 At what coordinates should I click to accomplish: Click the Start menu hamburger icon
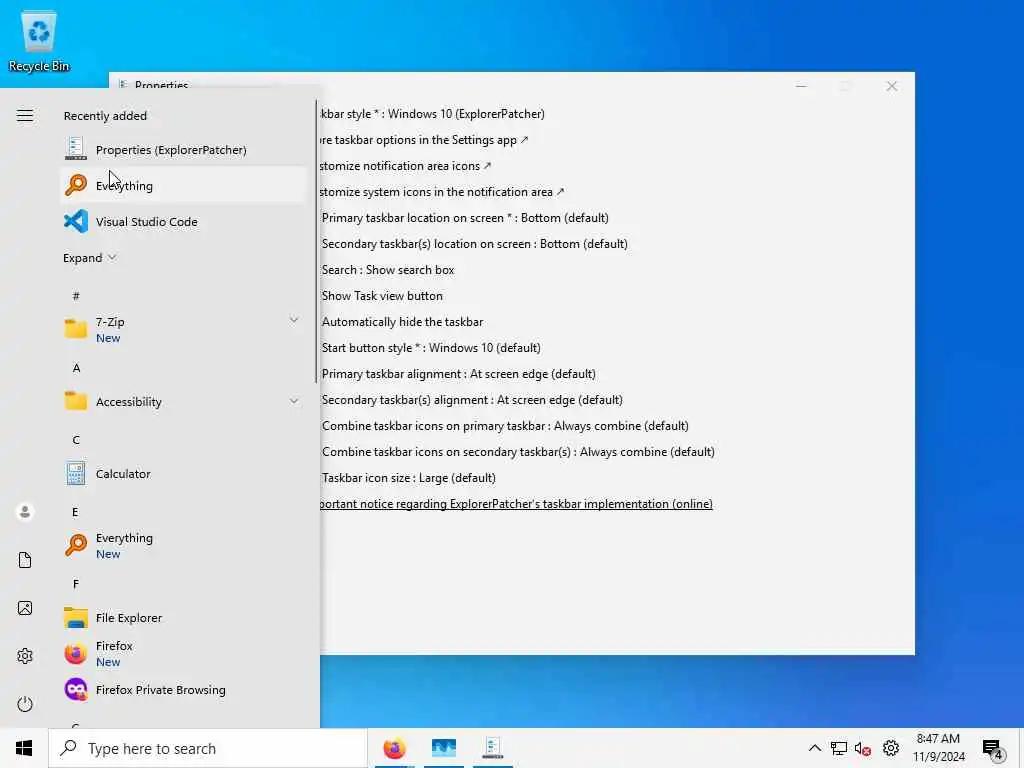25,116
